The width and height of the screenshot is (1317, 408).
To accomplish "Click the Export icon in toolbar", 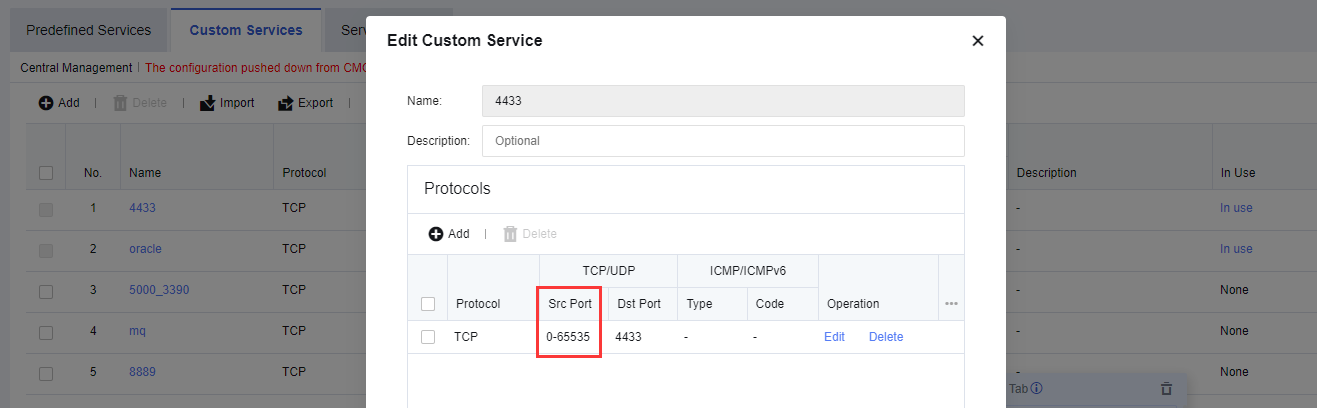I will (x=285, y=103).
